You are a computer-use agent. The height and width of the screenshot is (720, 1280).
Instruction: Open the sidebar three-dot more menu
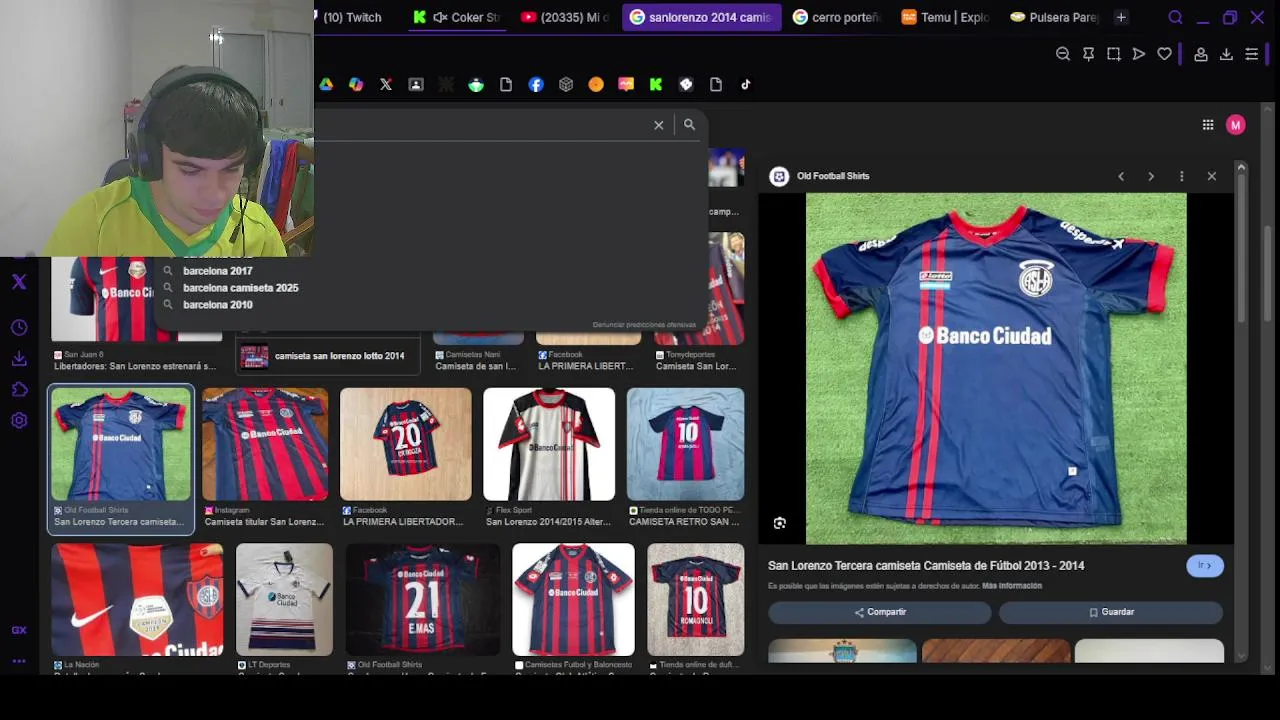pyautogui.click(x=19, y=661)
